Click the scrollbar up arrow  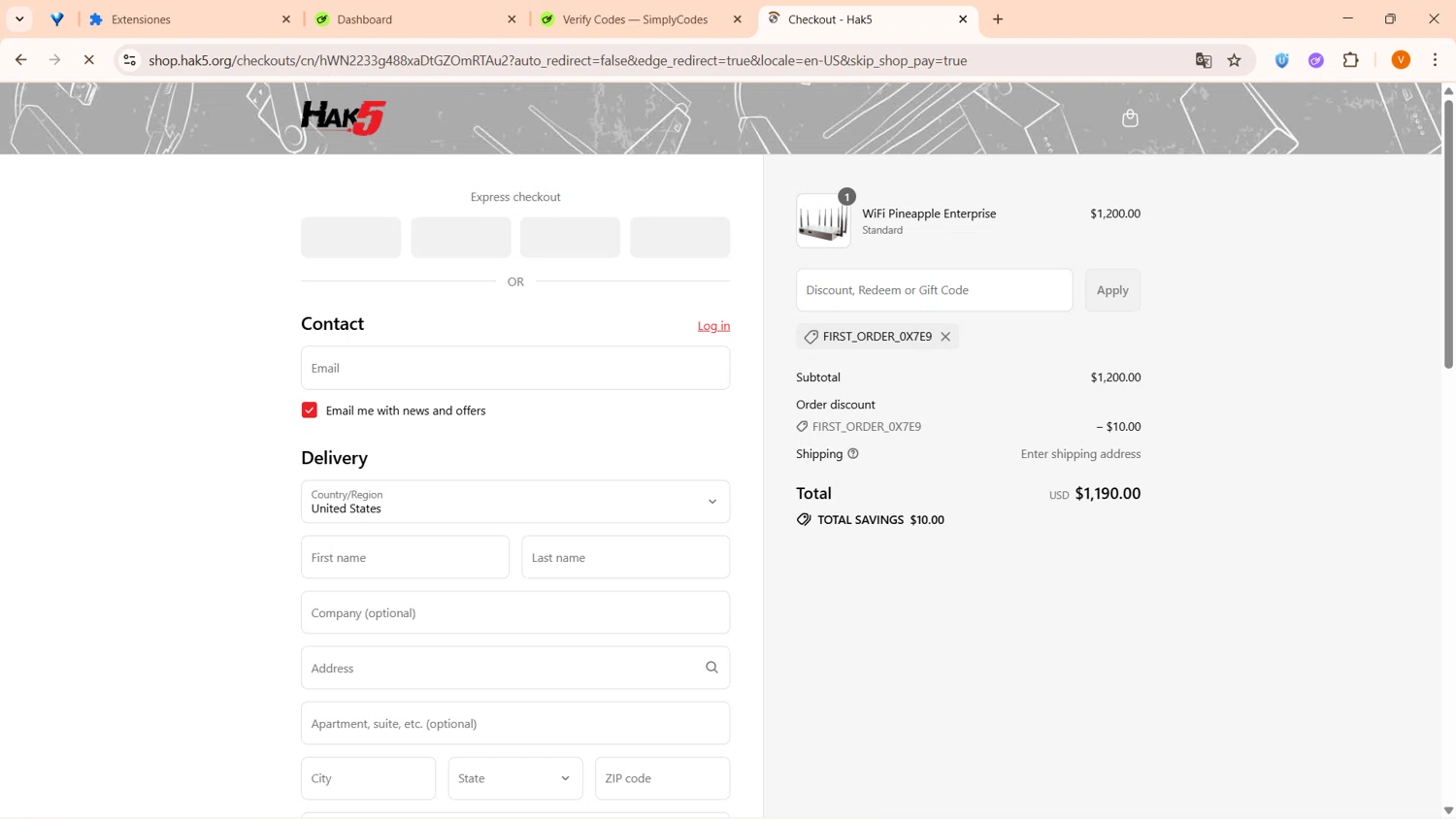pos(1448,90)
